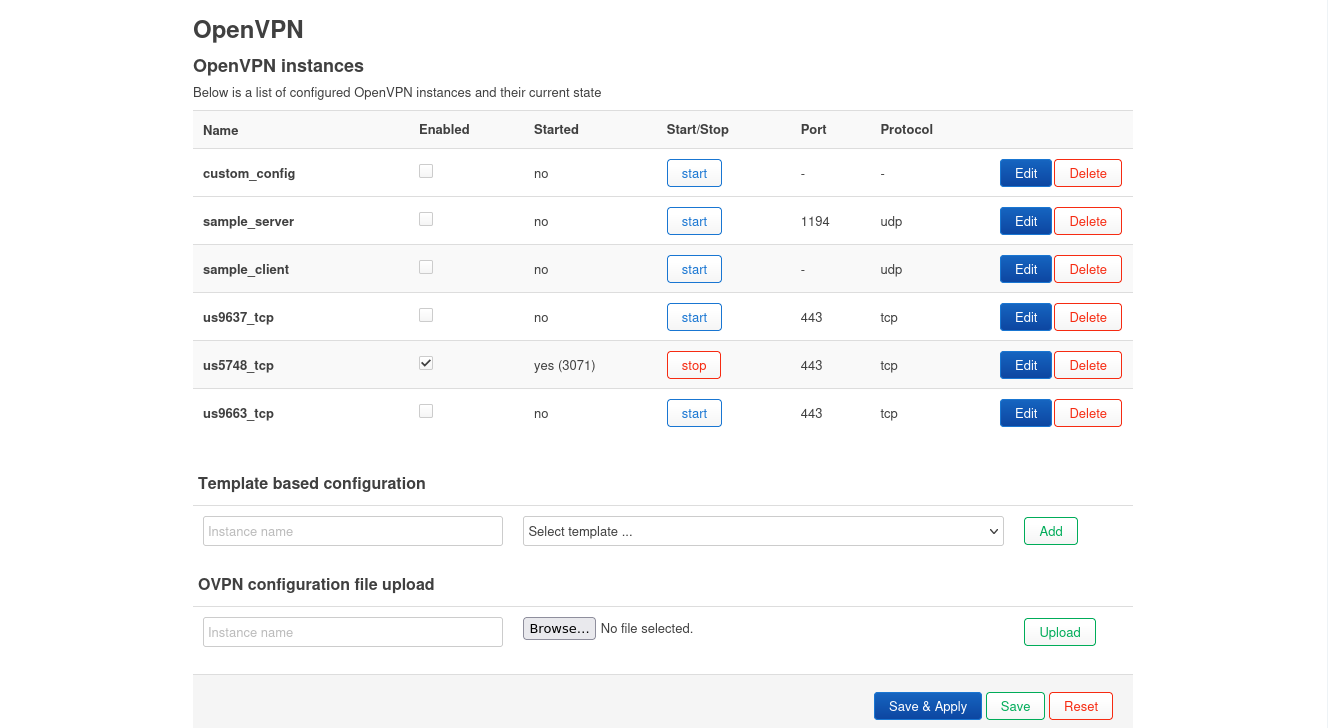The image size is (1328, 728).
Task: Click the us9663_tcp name cell
Action: 238,413
